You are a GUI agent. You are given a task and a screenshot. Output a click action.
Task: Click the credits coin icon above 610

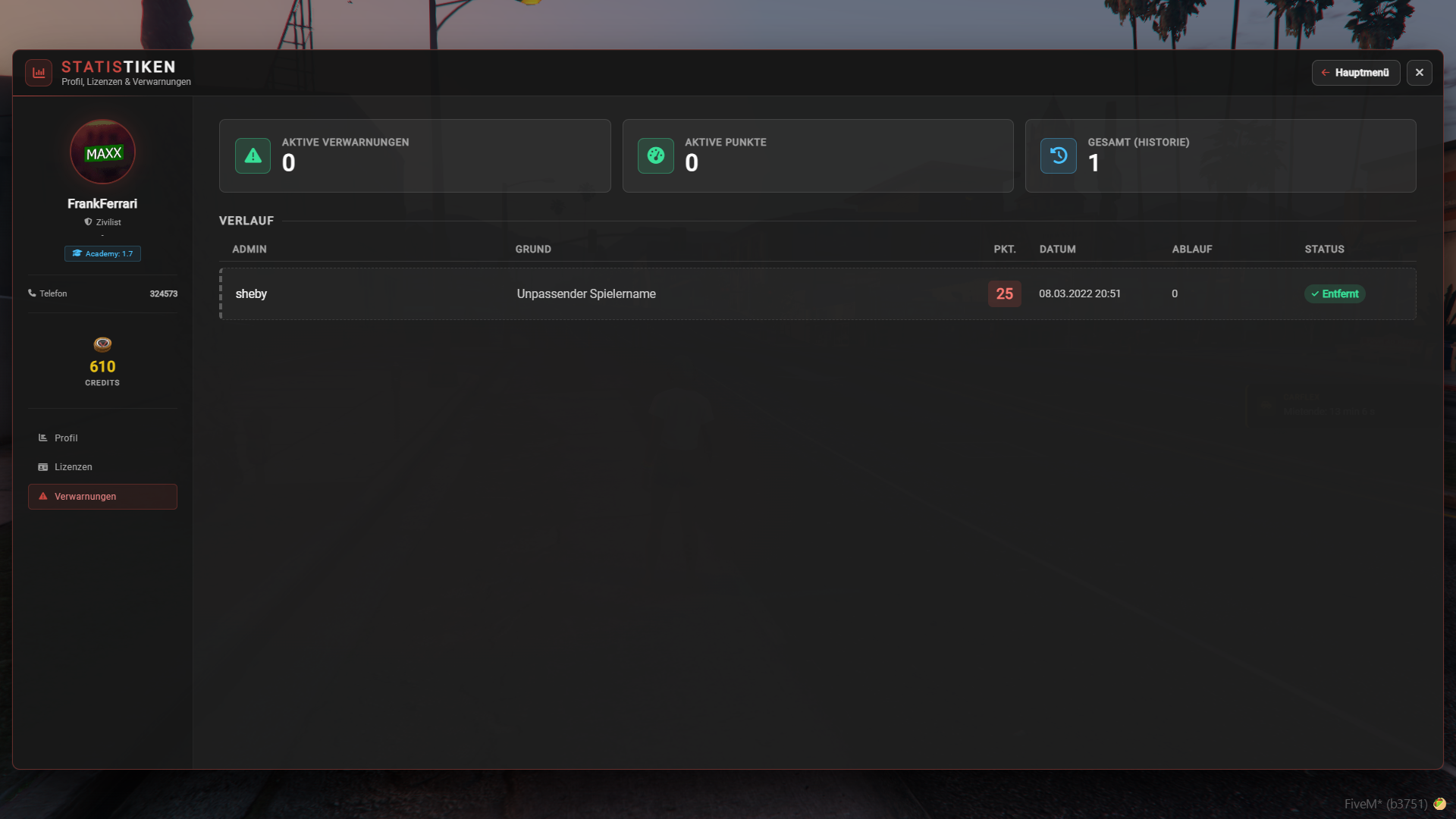[x=102, y=344]
